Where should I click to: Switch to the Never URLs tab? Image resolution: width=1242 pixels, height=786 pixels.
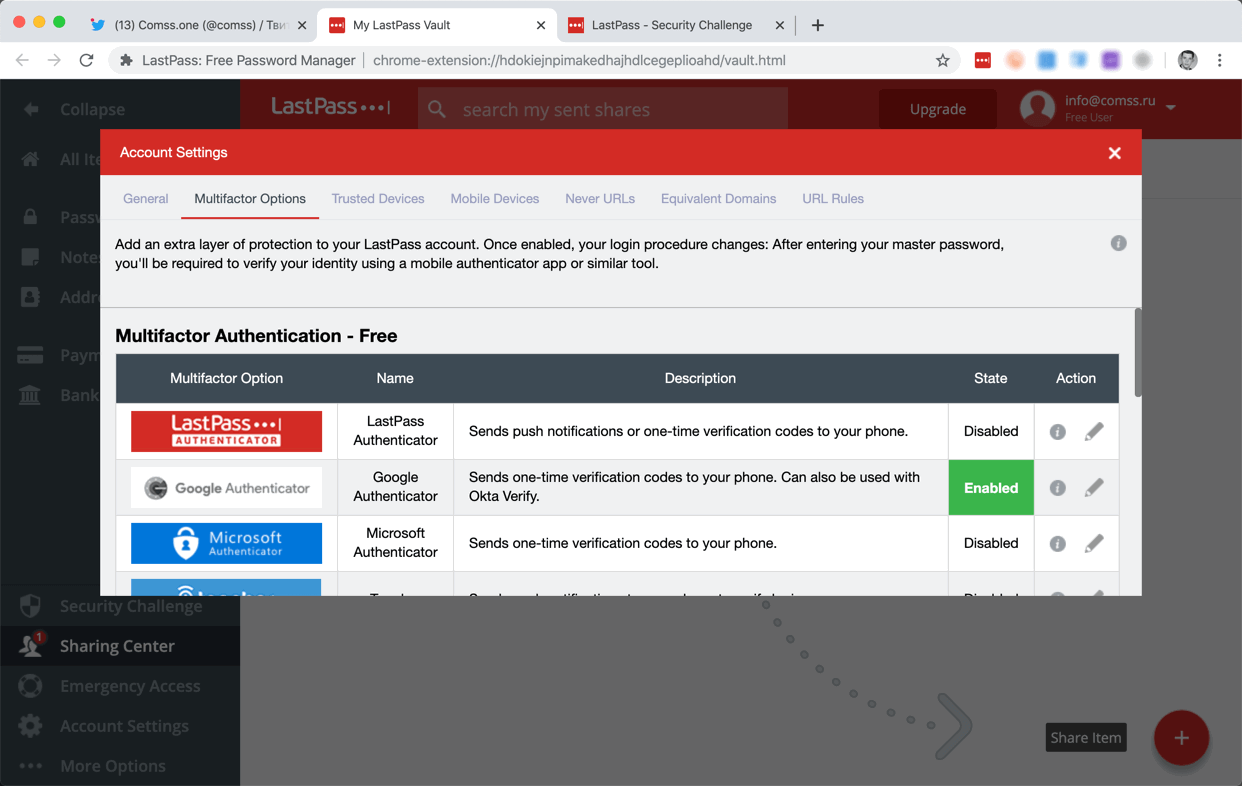[600, 199]
